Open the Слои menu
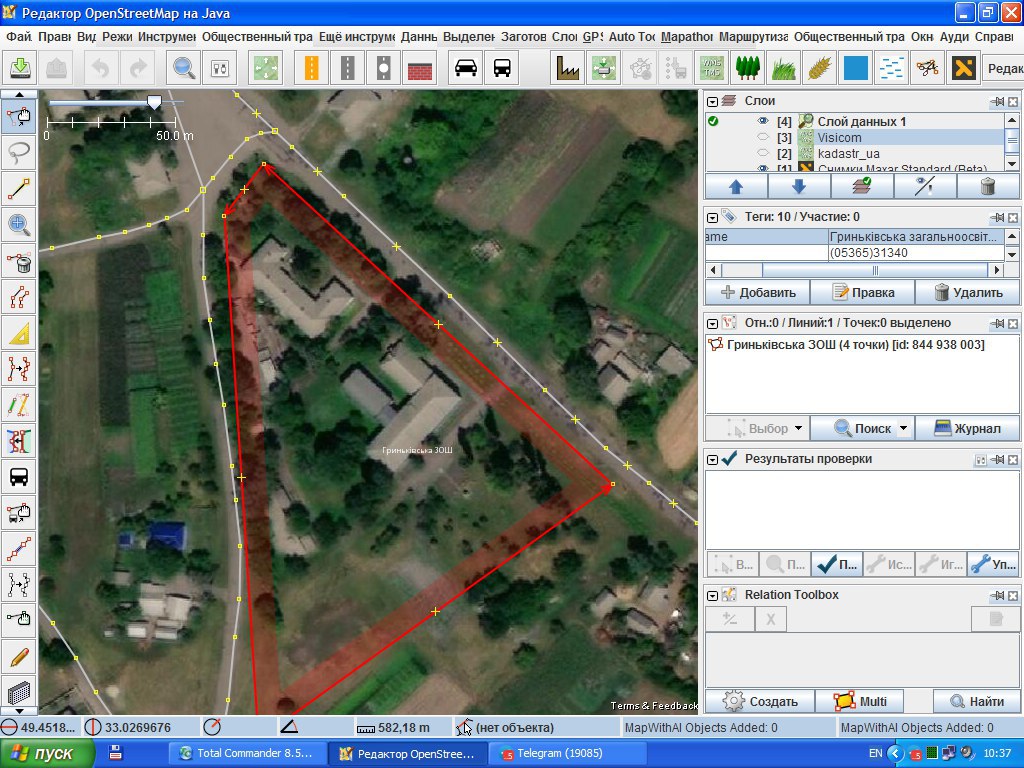 pos(564,37)
